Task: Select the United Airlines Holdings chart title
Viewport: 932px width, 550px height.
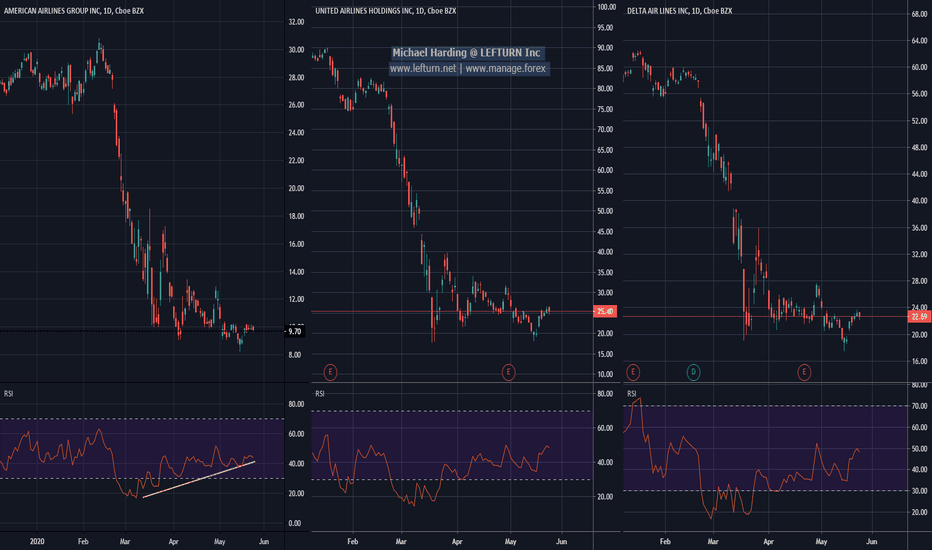Action: 386,11
